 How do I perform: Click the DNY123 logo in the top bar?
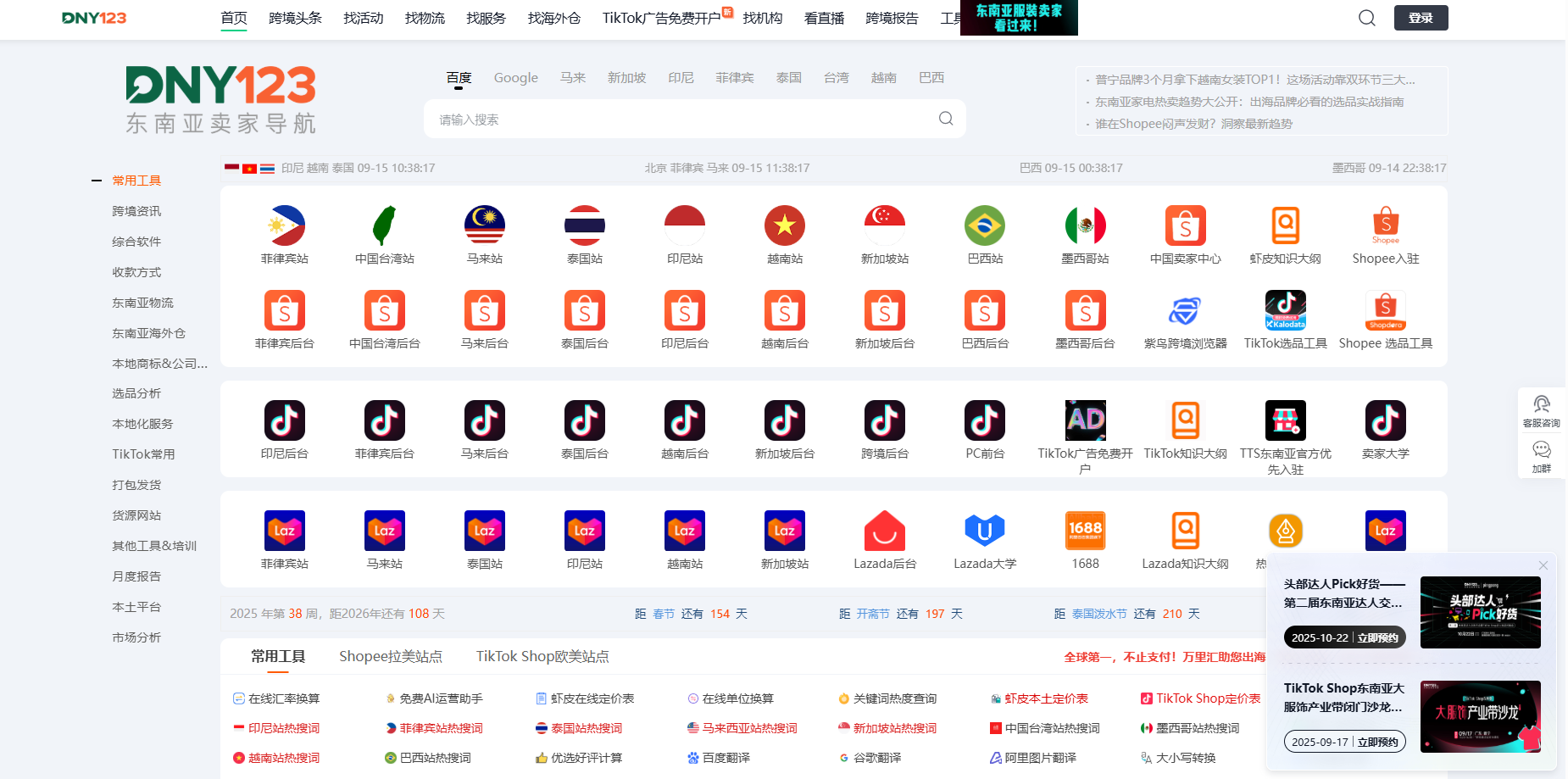coord(94,18)
